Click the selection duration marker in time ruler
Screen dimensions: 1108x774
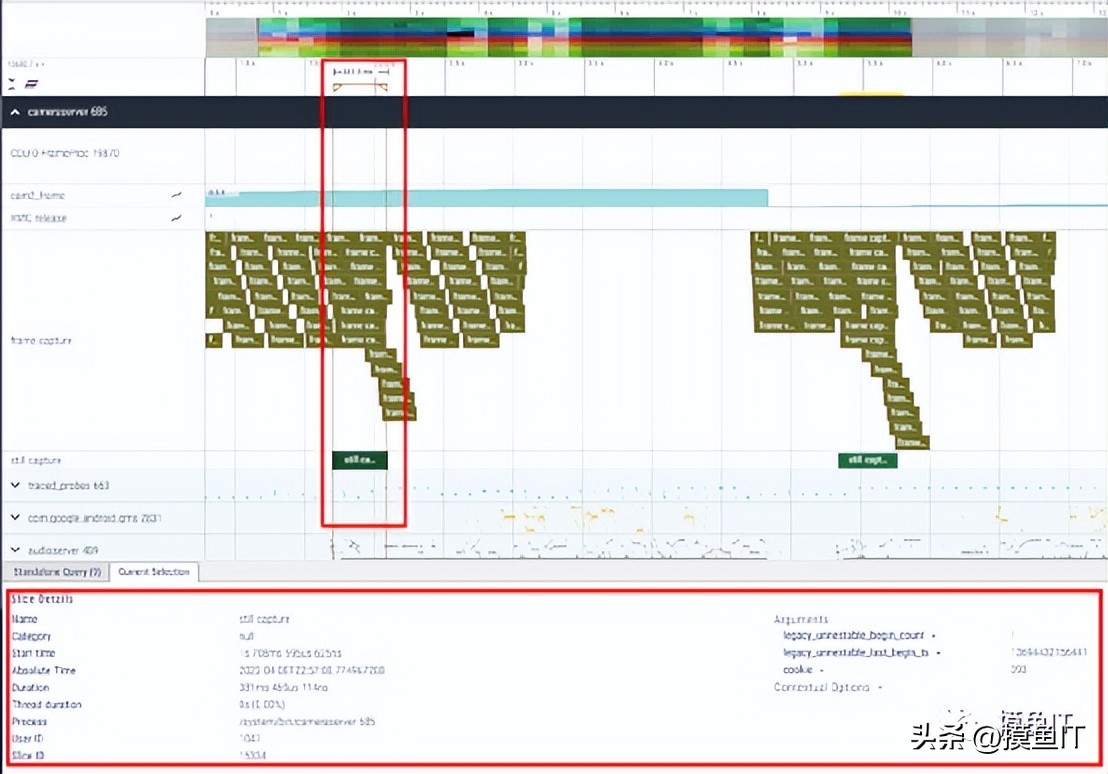tap(360, 71)
